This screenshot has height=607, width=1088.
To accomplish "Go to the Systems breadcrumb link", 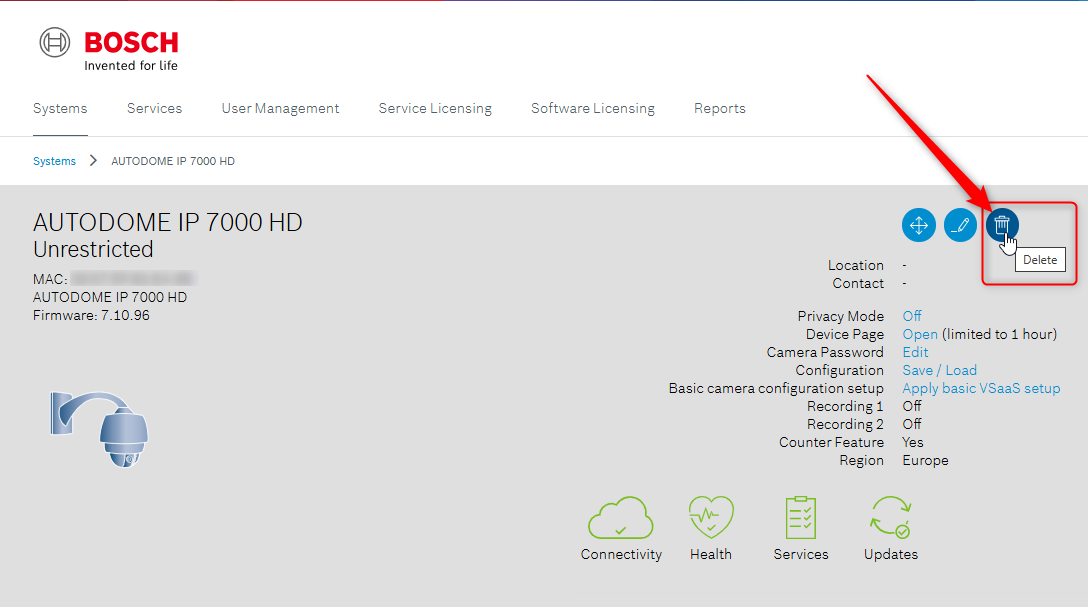I will (54, 161).
